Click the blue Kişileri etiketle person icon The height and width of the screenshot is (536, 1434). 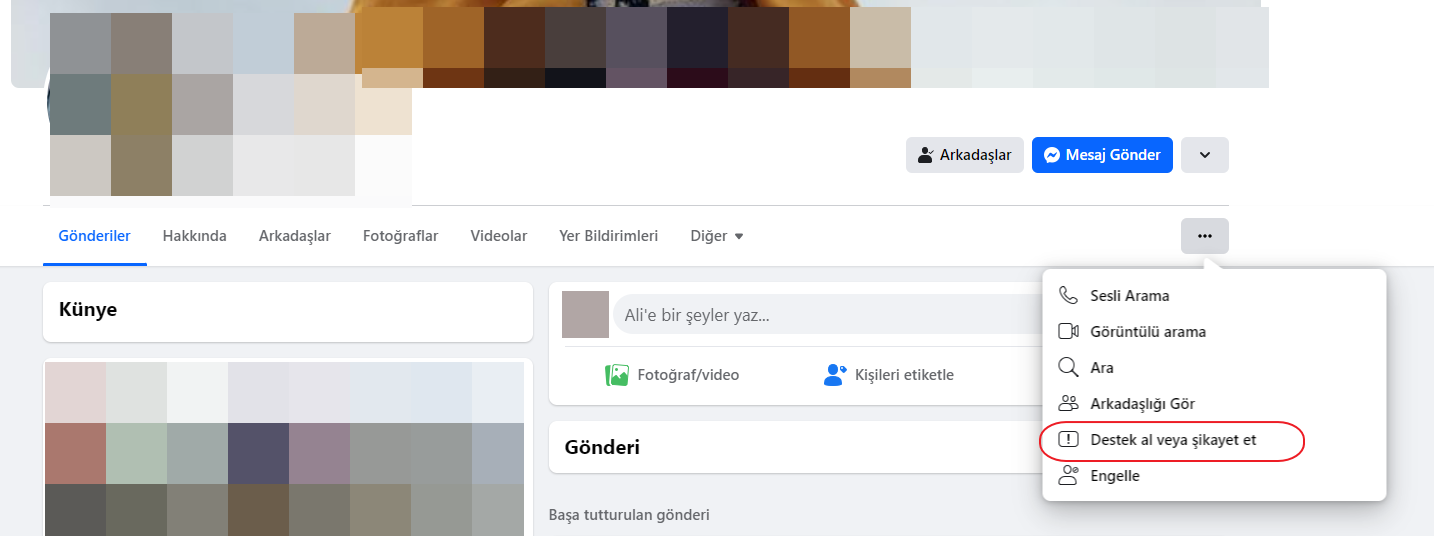[x=835, y=375]
